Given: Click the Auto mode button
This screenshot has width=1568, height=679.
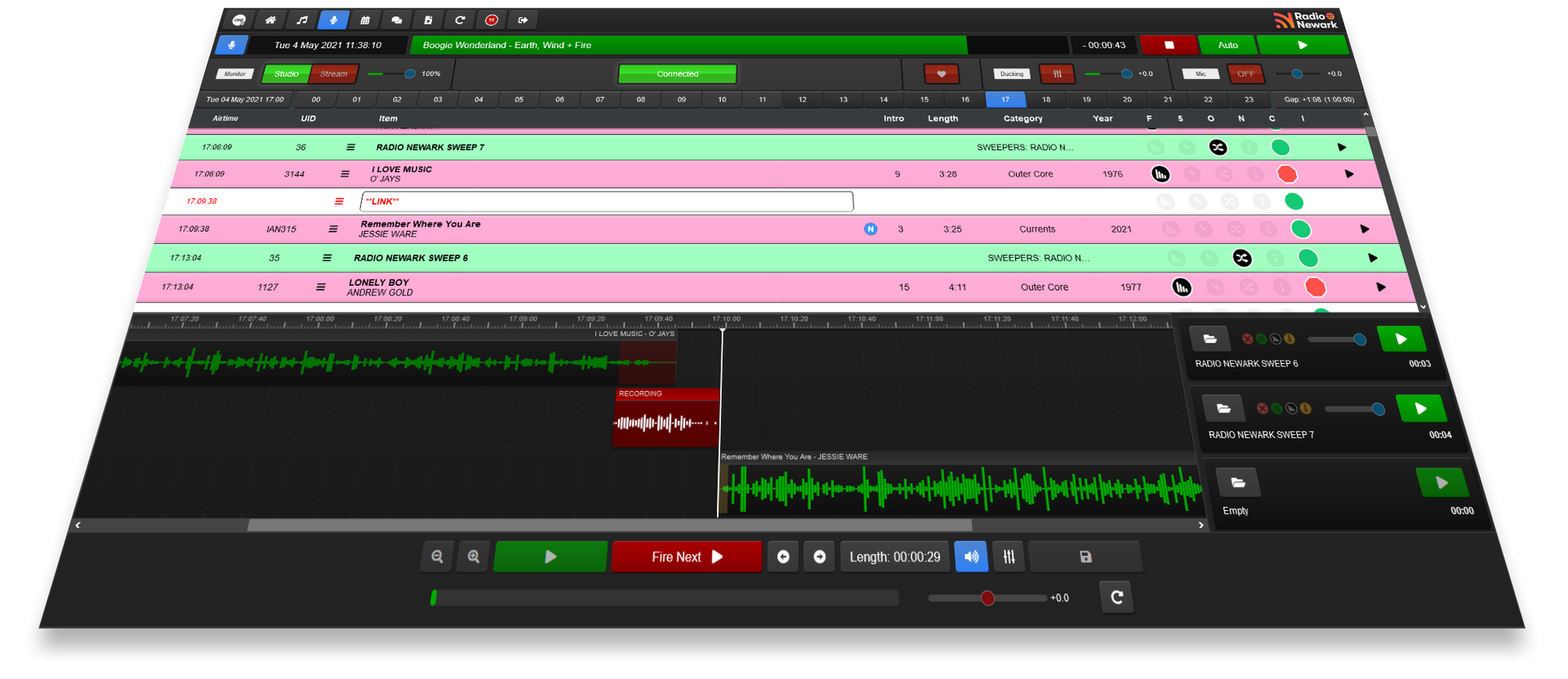Looking at the screenshot, I should click(1227, 46).
